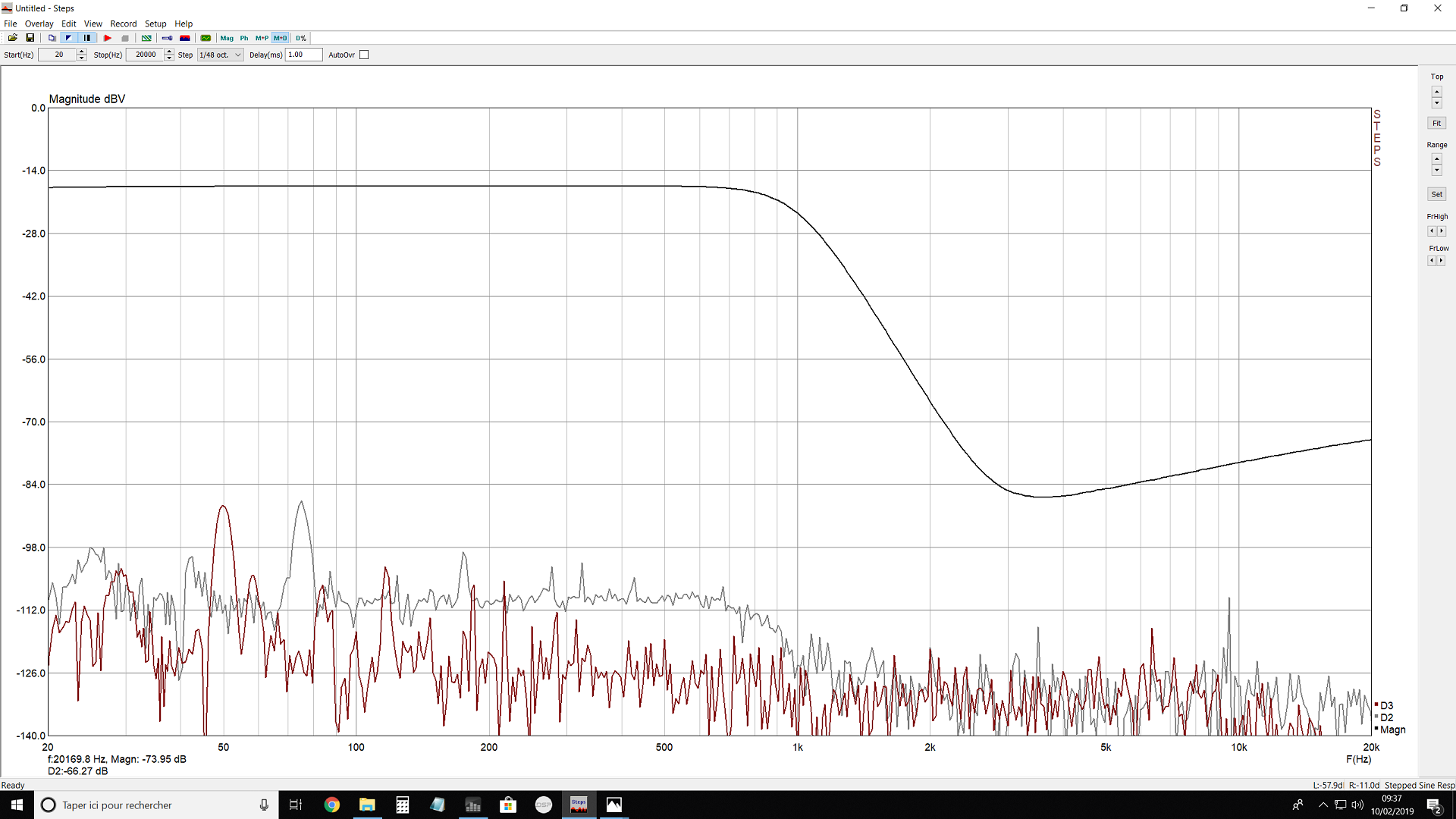1456x819 pixels.
Task: Click FrLow left arrow
Action: [1432, 260]
